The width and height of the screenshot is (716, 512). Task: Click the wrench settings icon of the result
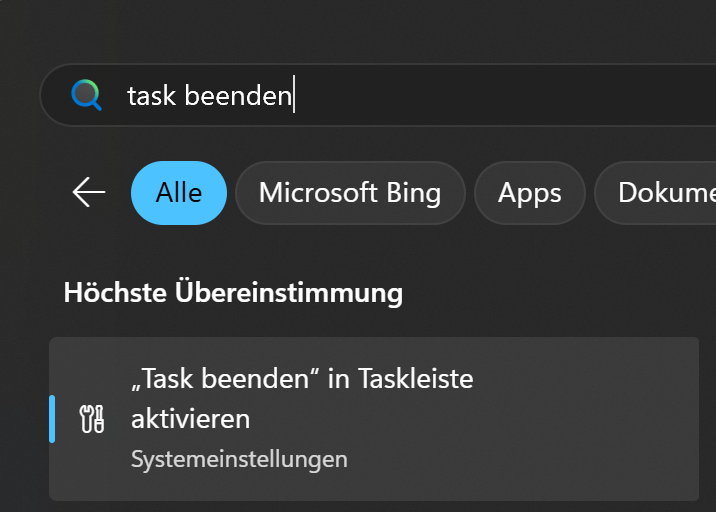[91, 419]
